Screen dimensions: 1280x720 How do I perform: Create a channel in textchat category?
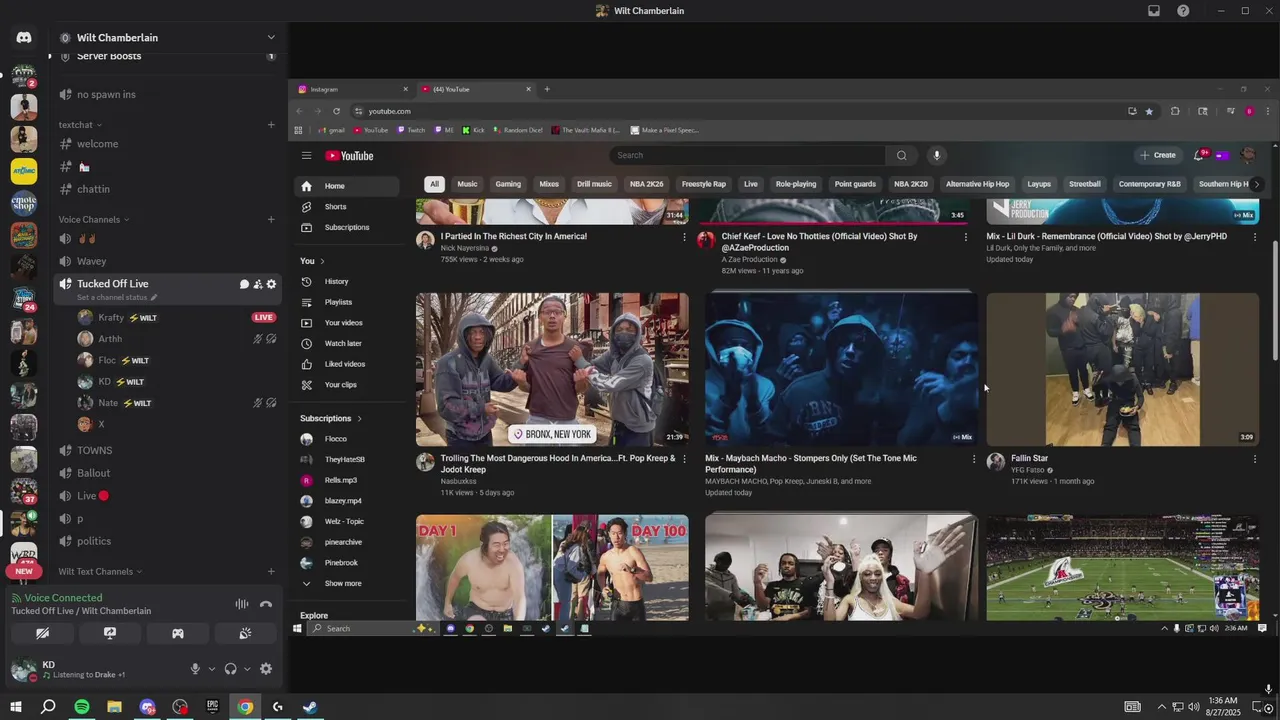click(x=271, y=125)
